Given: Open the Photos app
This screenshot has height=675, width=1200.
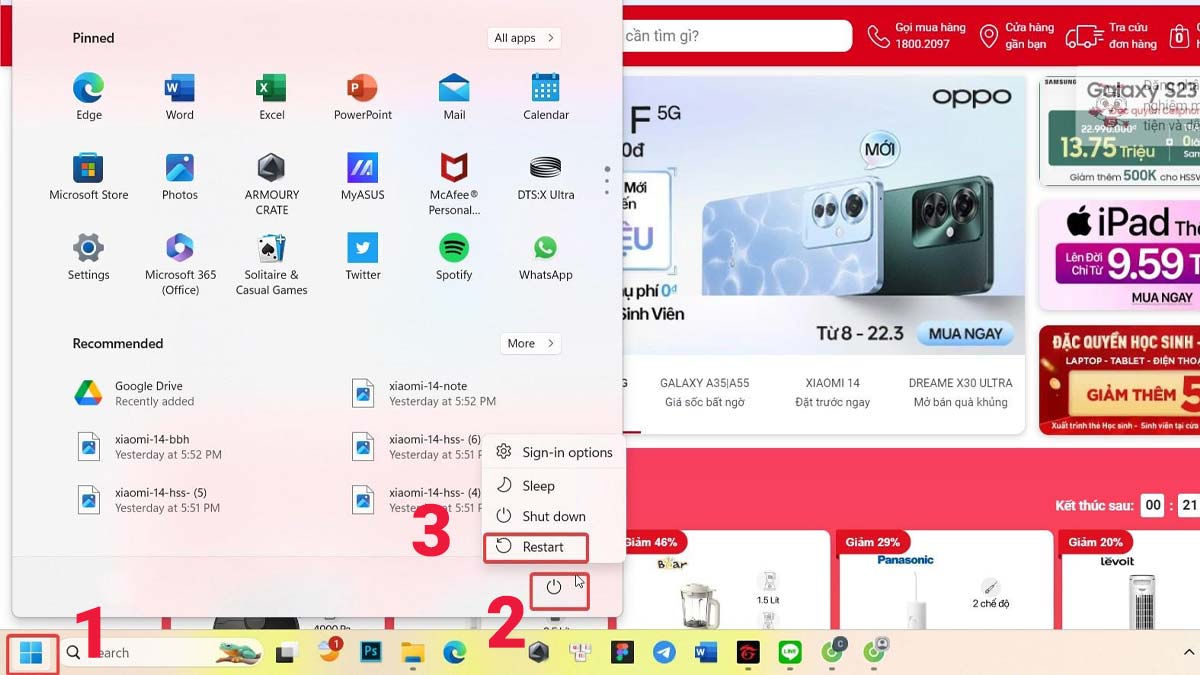Looking at the screenshot, I should pyautogui.click(x=180, y=177).
